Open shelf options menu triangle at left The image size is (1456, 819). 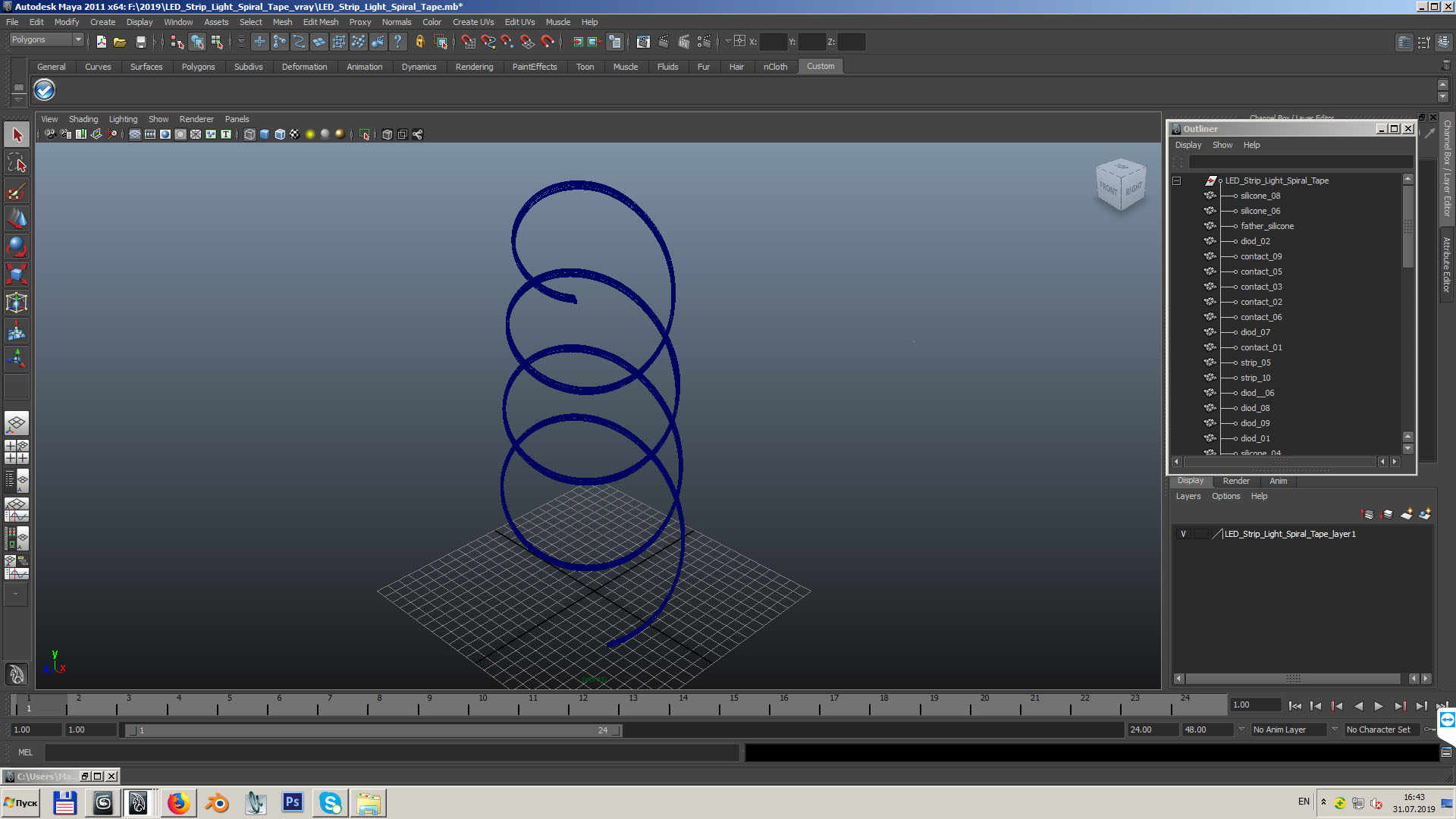click(19, 99)
